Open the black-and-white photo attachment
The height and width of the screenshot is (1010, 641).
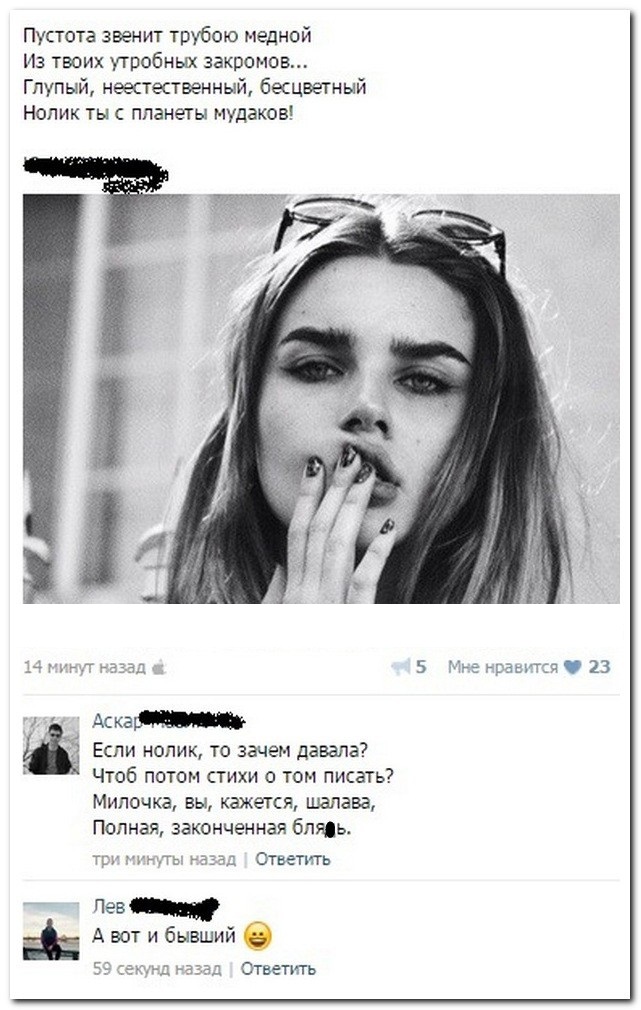(321, 399)
